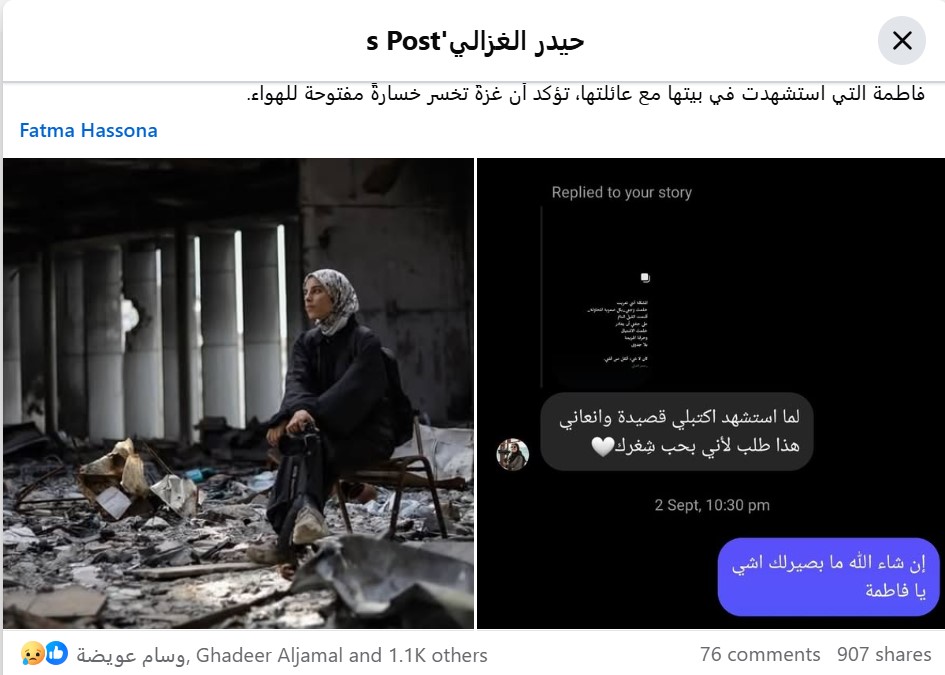
Task: View the 907 shares list
Action: coord(884,655)
